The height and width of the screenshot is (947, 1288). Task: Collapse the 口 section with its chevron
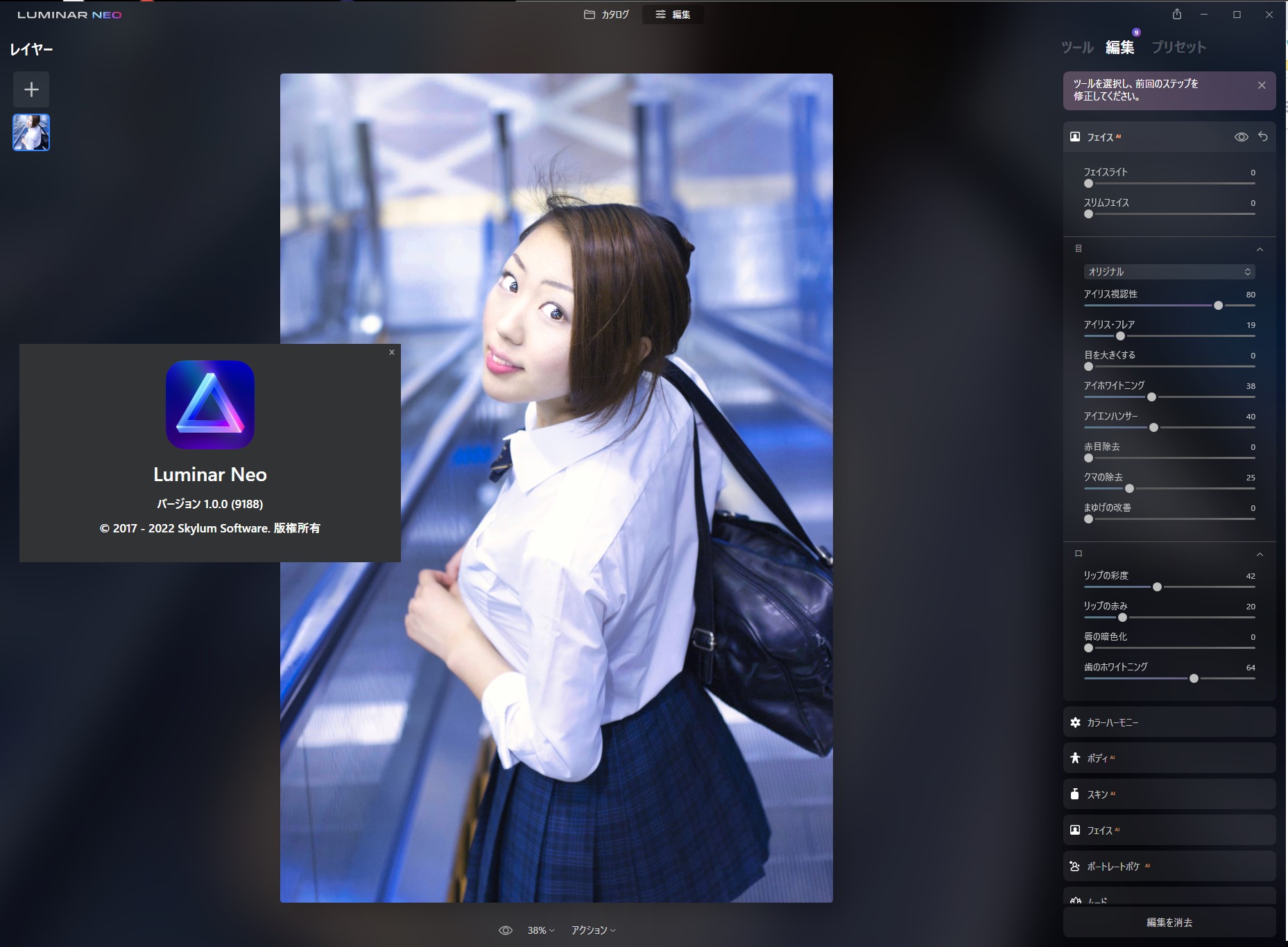click(x=1260, y=554)
